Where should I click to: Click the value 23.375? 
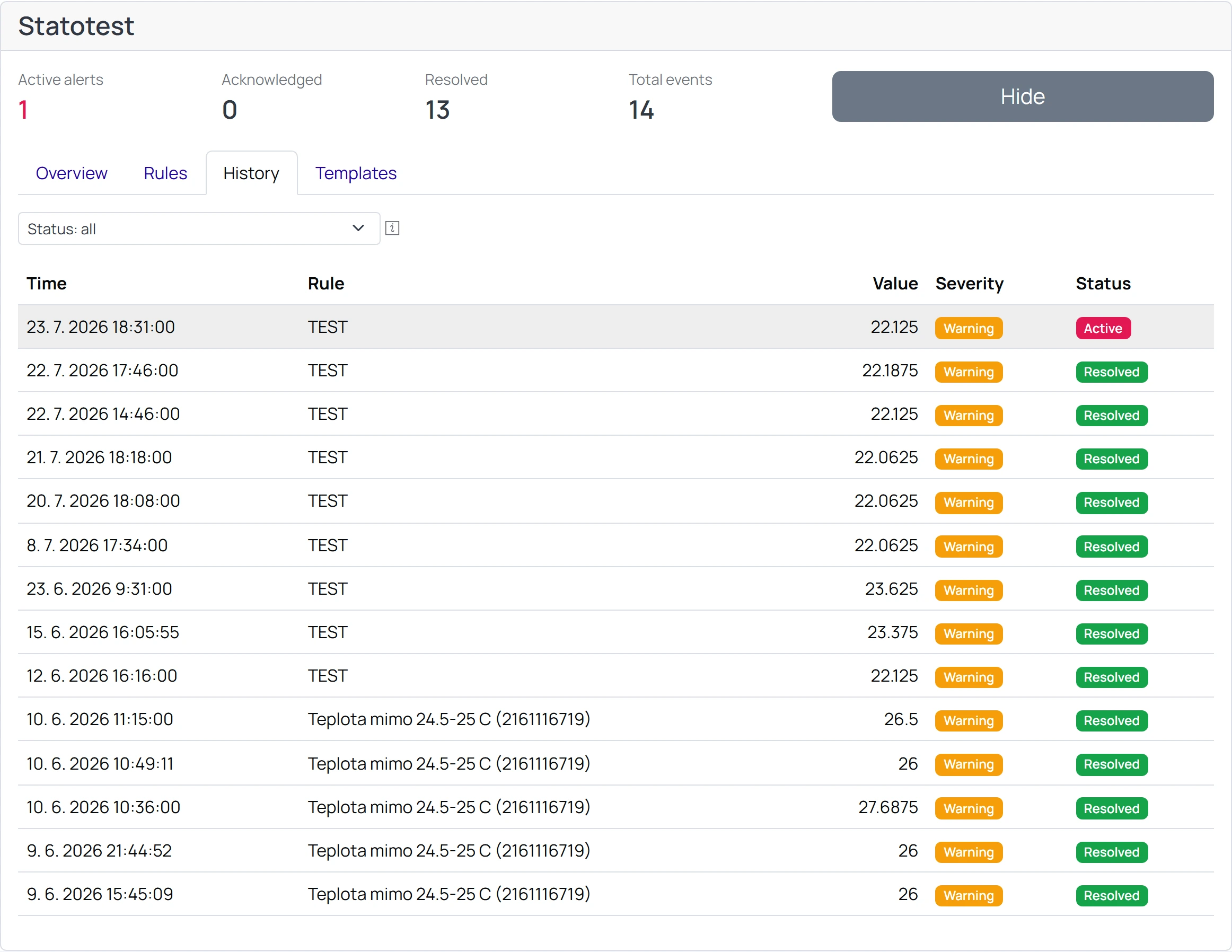[x=892, y=632]
